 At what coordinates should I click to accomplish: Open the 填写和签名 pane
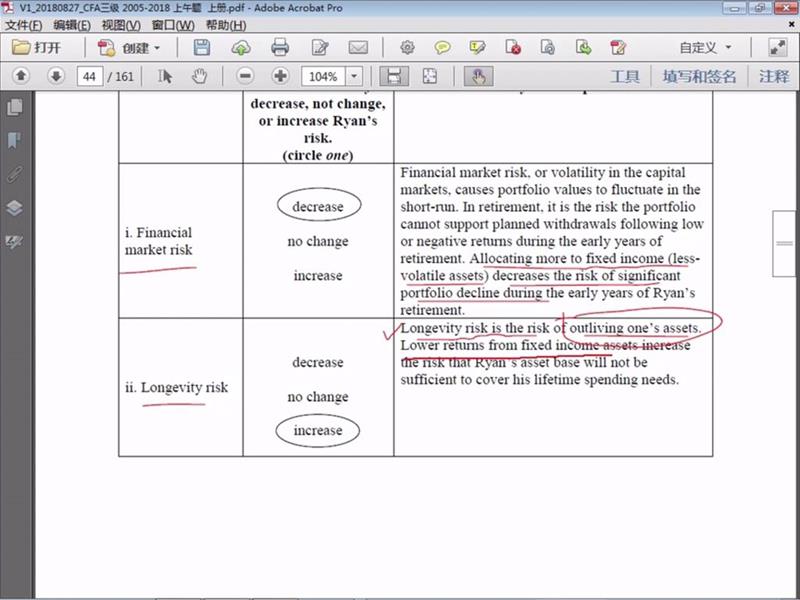699,76
